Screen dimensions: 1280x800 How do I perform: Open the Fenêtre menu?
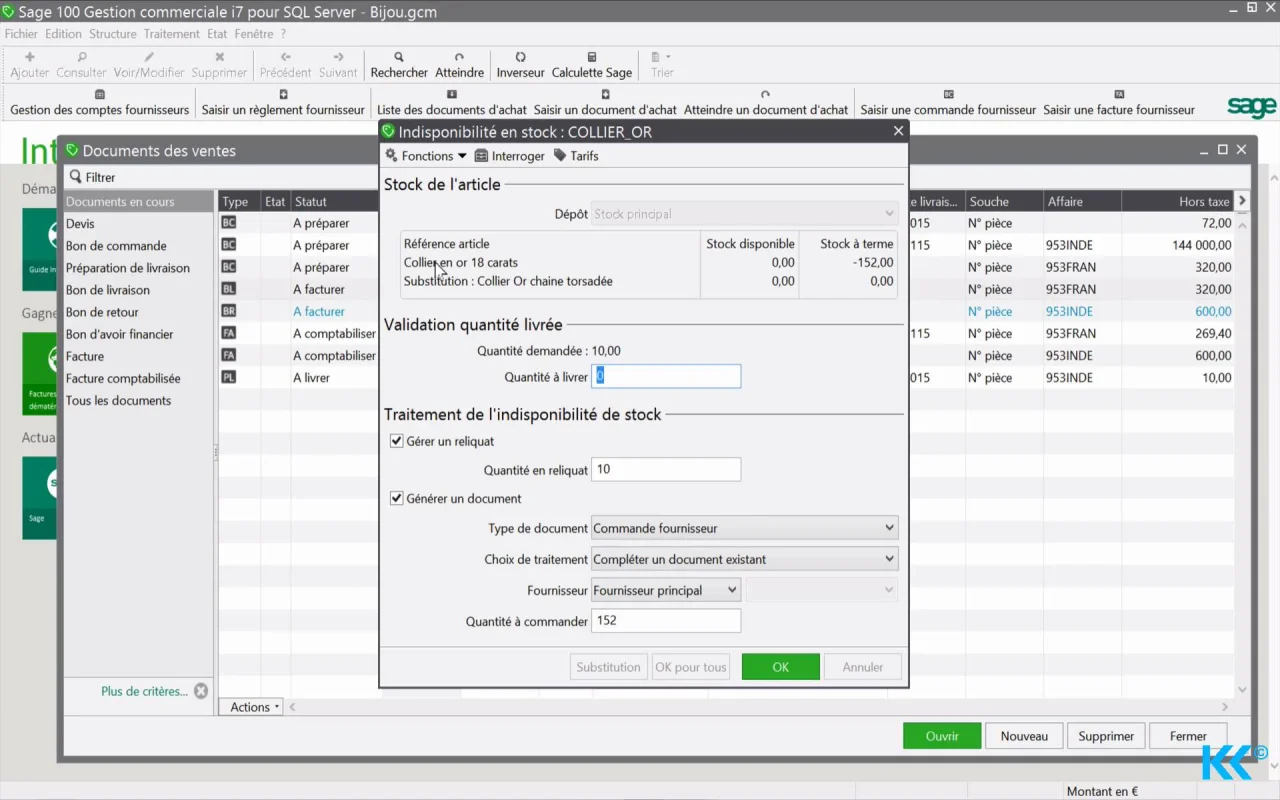click(254, 34)
